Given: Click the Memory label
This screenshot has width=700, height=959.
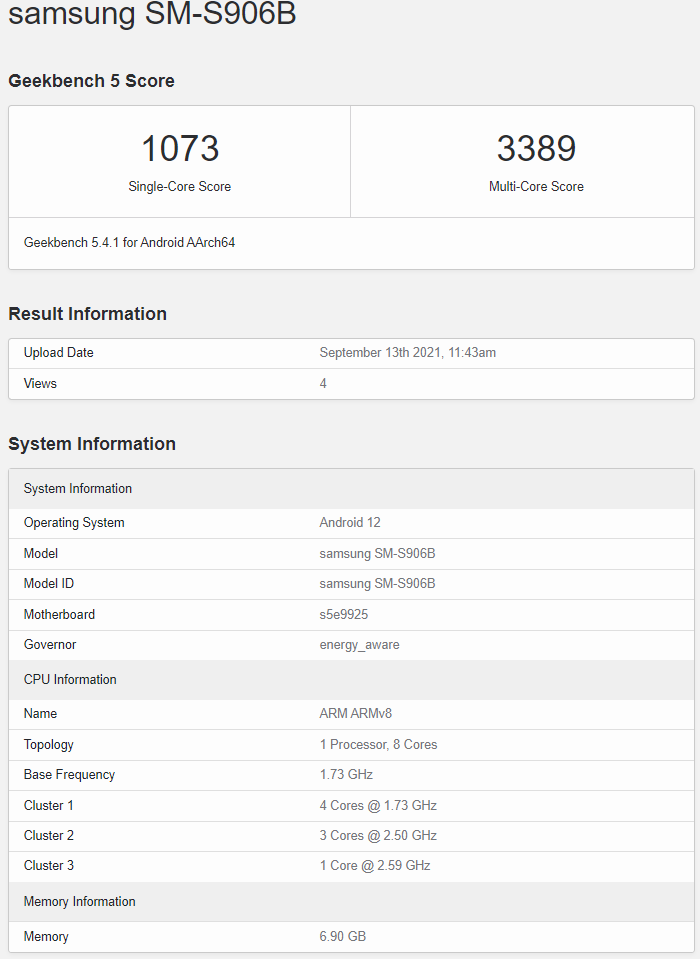Looking at the screenshot, I should [x=46, y=937].
